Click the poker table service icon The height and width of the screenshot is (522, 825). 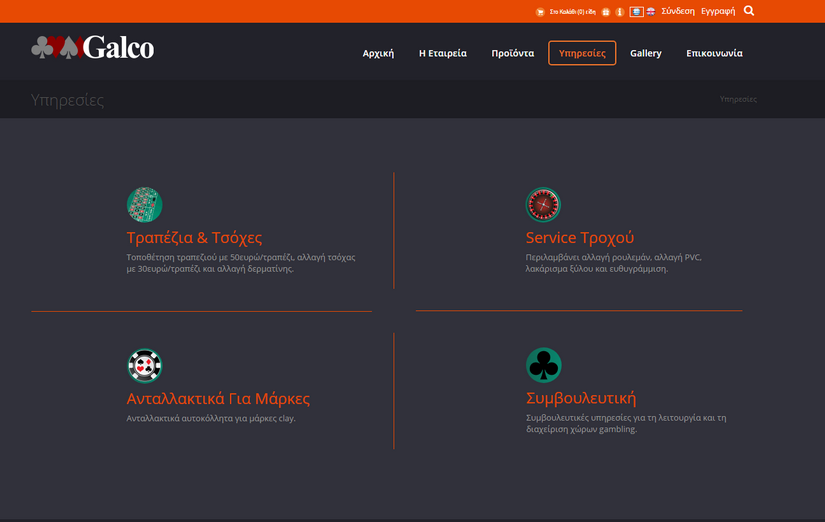point(144,205)
